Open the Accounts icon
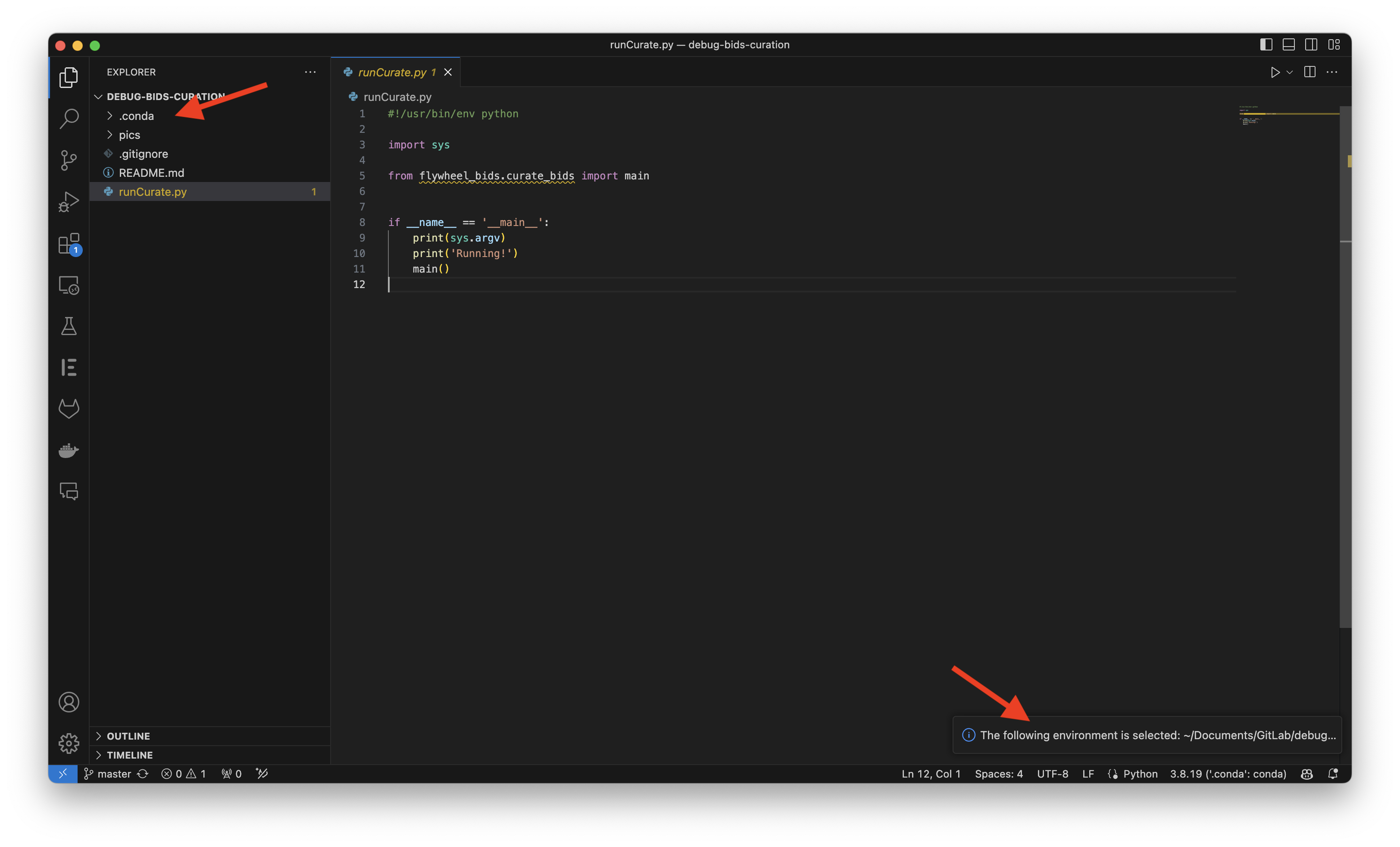The width and height of the screenshot is (1400, 847). [69, 702]
